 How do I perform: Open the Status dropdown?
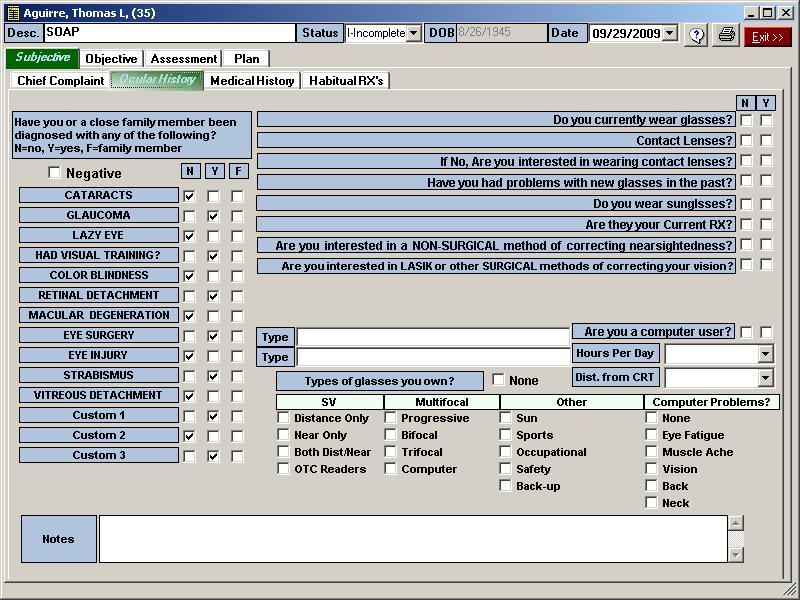point(413,33)
